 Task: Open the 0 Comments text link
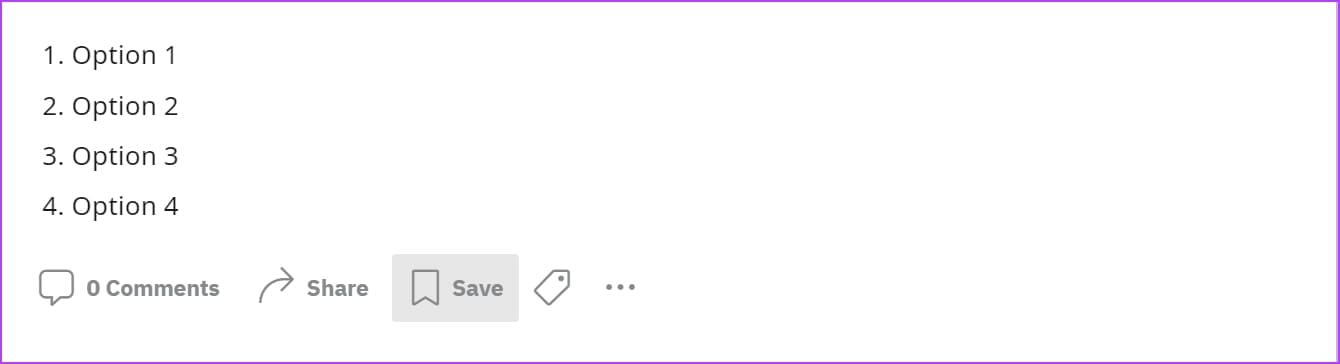(x=152, y=288)
